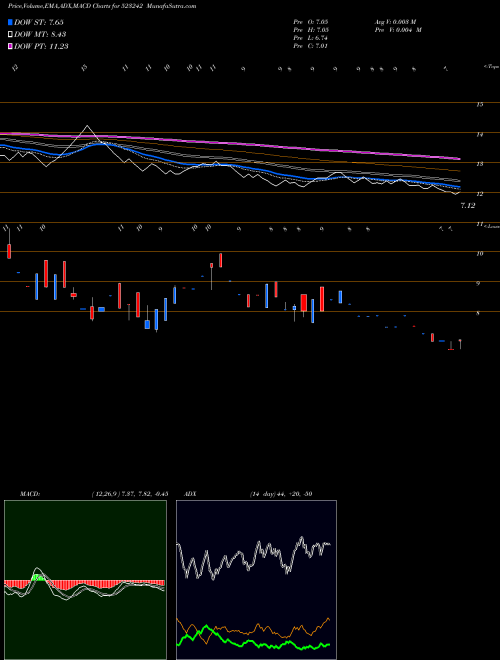Click the price axis label 14
Viewport: 500px width, 660px height.
[x=479, y=135]
